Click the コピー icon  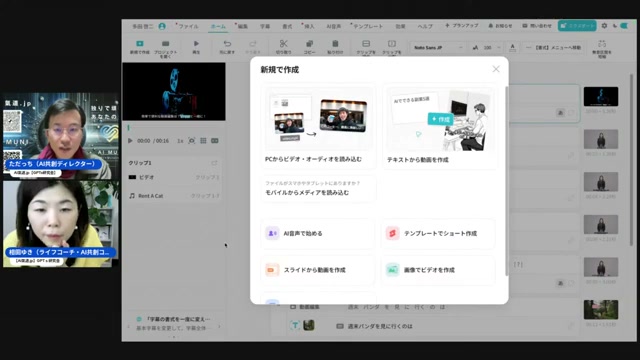pos(309,44)
